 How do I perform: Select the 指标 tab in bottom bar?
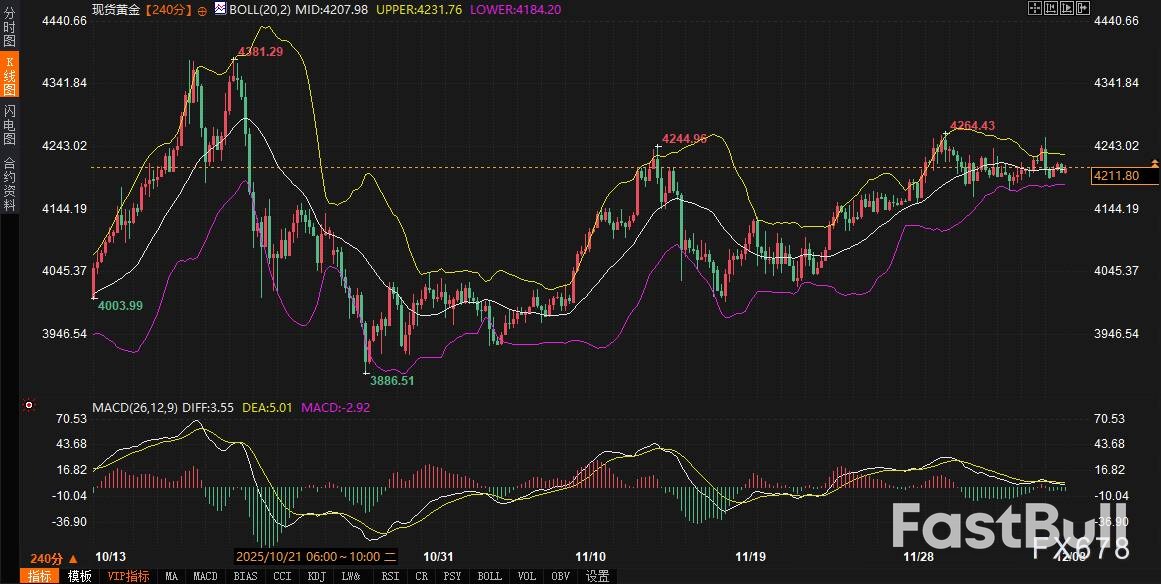pos(40,576)
